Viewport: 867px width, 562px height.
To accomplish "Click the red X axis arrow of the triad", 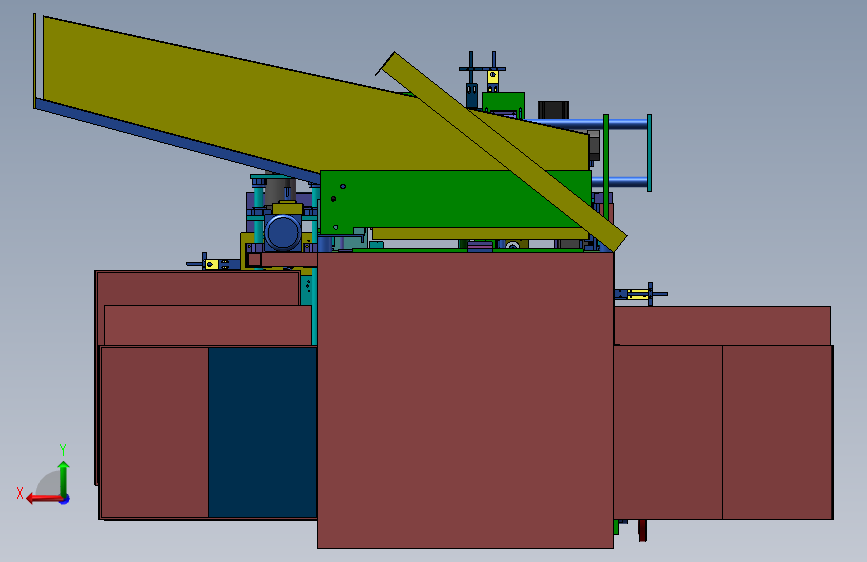I will click(x=43, y=499).
